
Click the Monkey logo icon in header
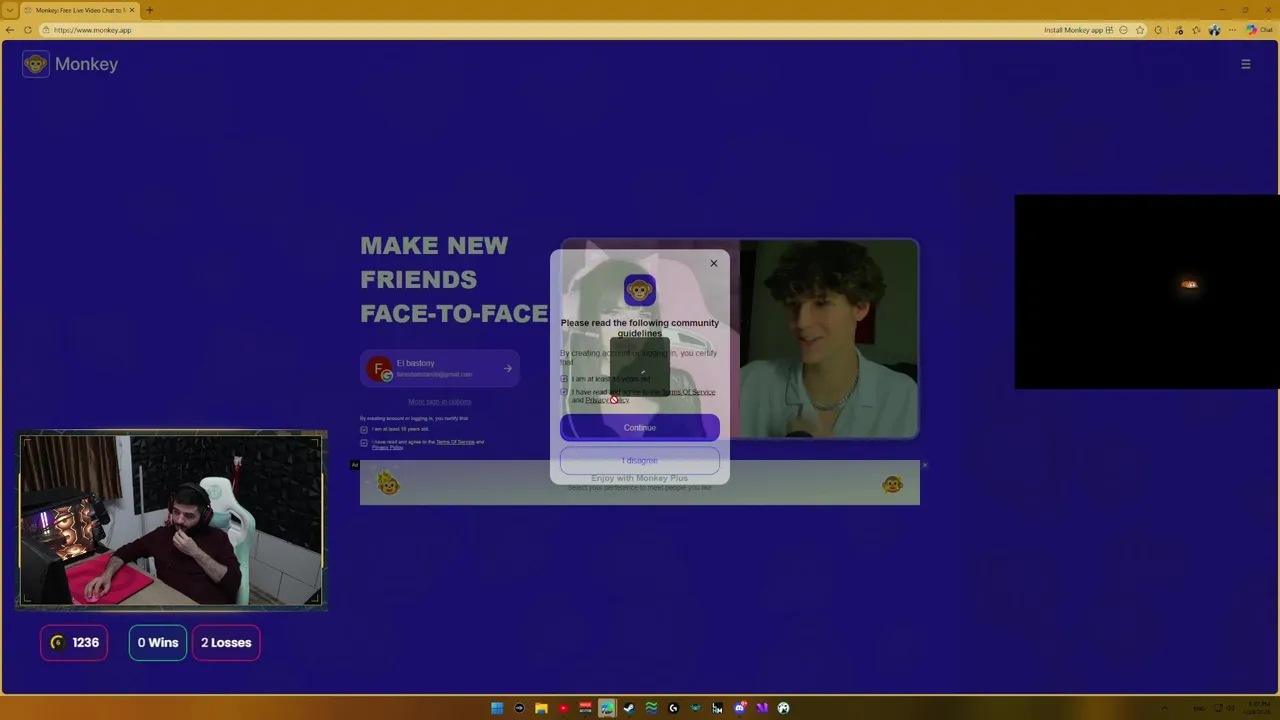(x=36, y=64)
